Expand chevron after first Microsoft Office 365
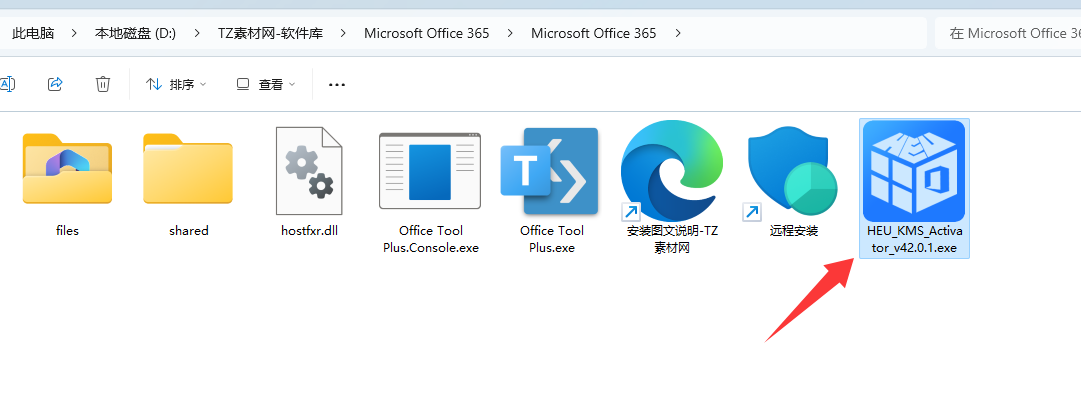1081x403 pixels. (x=510, y=33)
